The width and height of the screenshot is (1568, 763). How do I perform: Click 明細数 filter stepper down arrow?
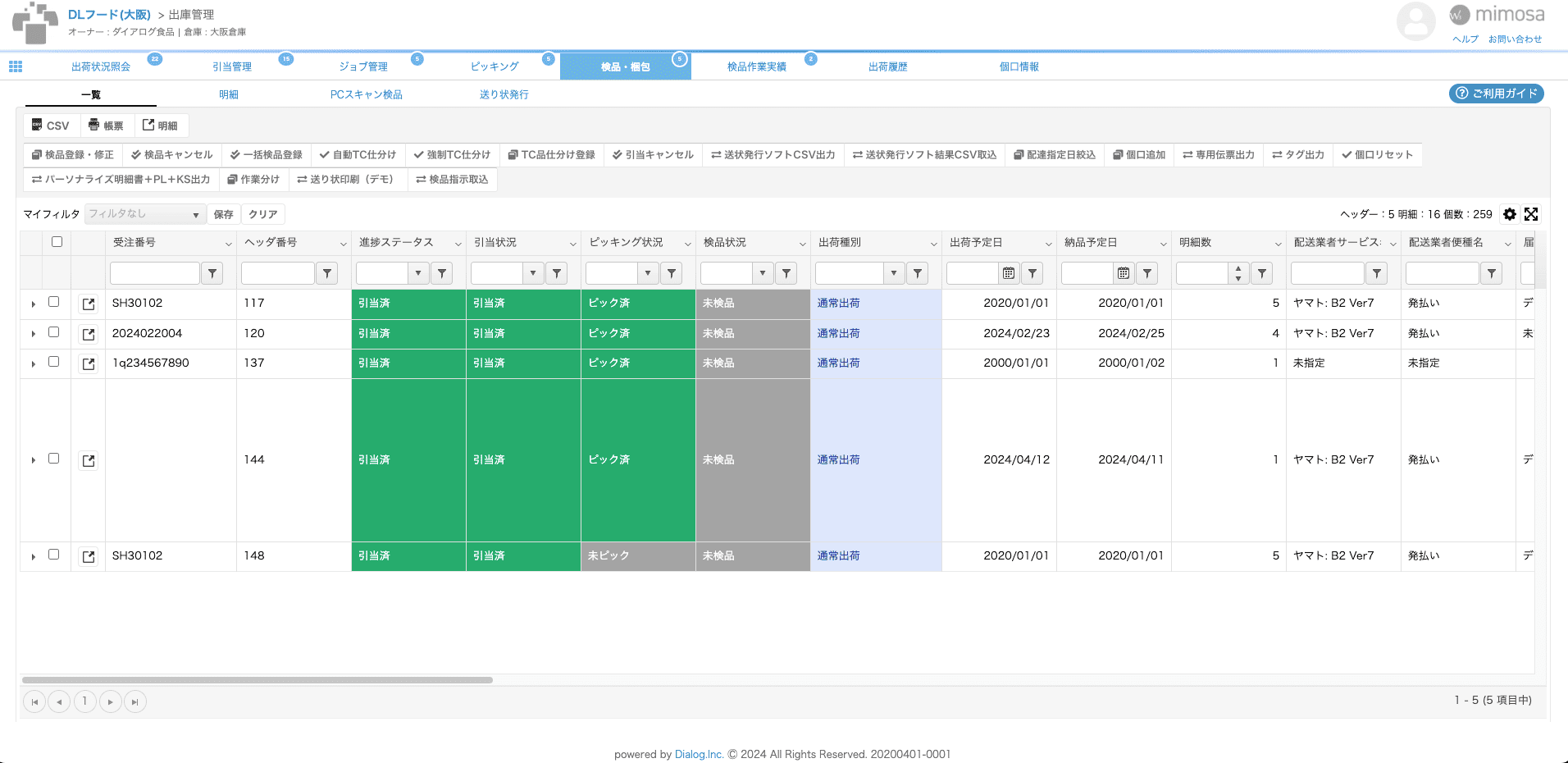pyautogui.click(x=1238, y=278)
